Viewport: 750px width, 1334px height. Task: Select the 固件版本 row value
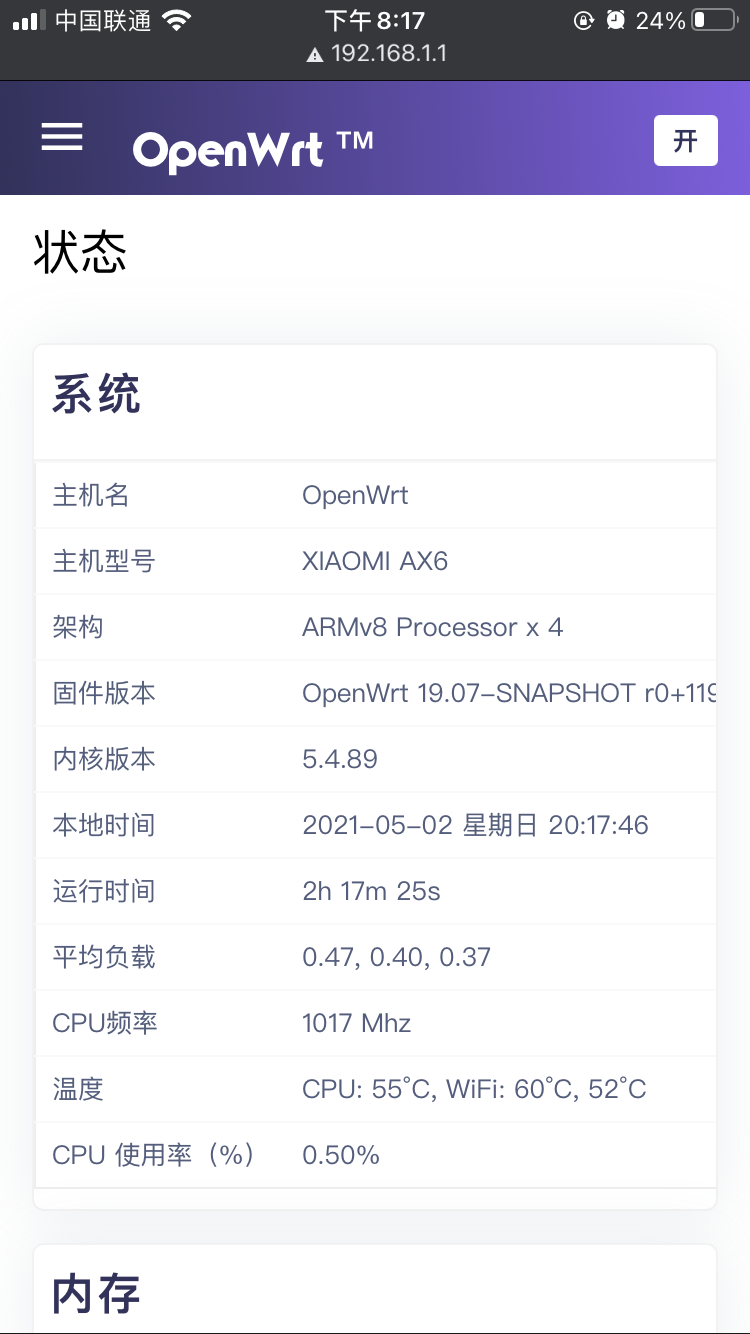coord(508,693)
